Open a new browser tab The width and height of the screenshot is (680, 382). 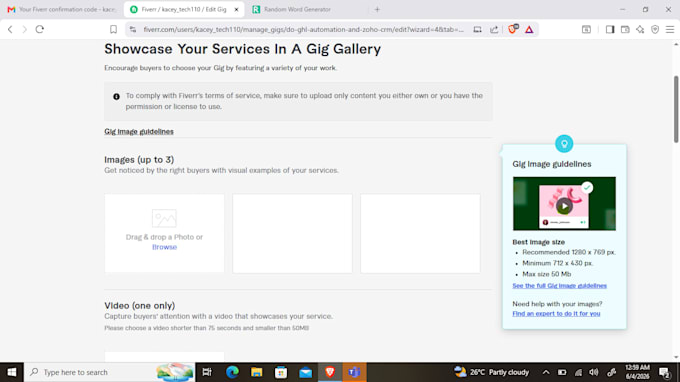(377, 9)
